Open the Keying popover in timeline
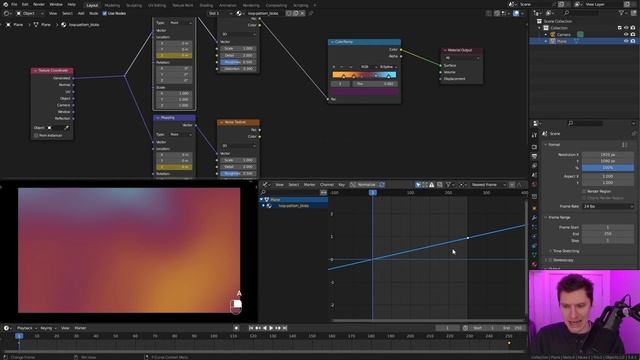This screenshot has width=640, height=360. coord(48,328)
